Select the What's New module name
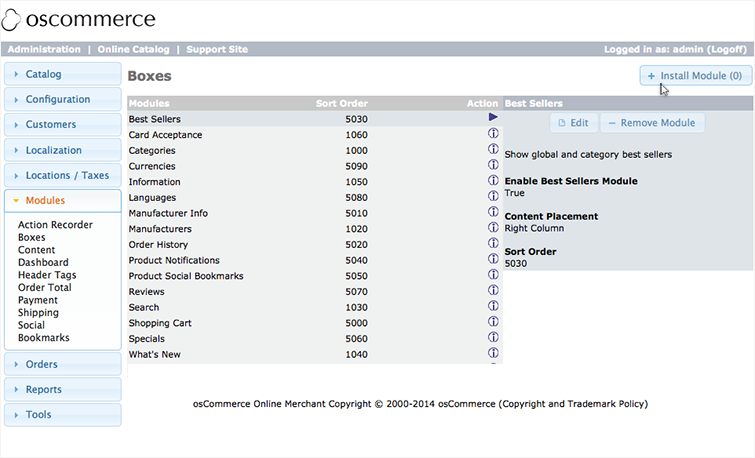The height and width of the screenshot is (458, 755). point(155,354)
